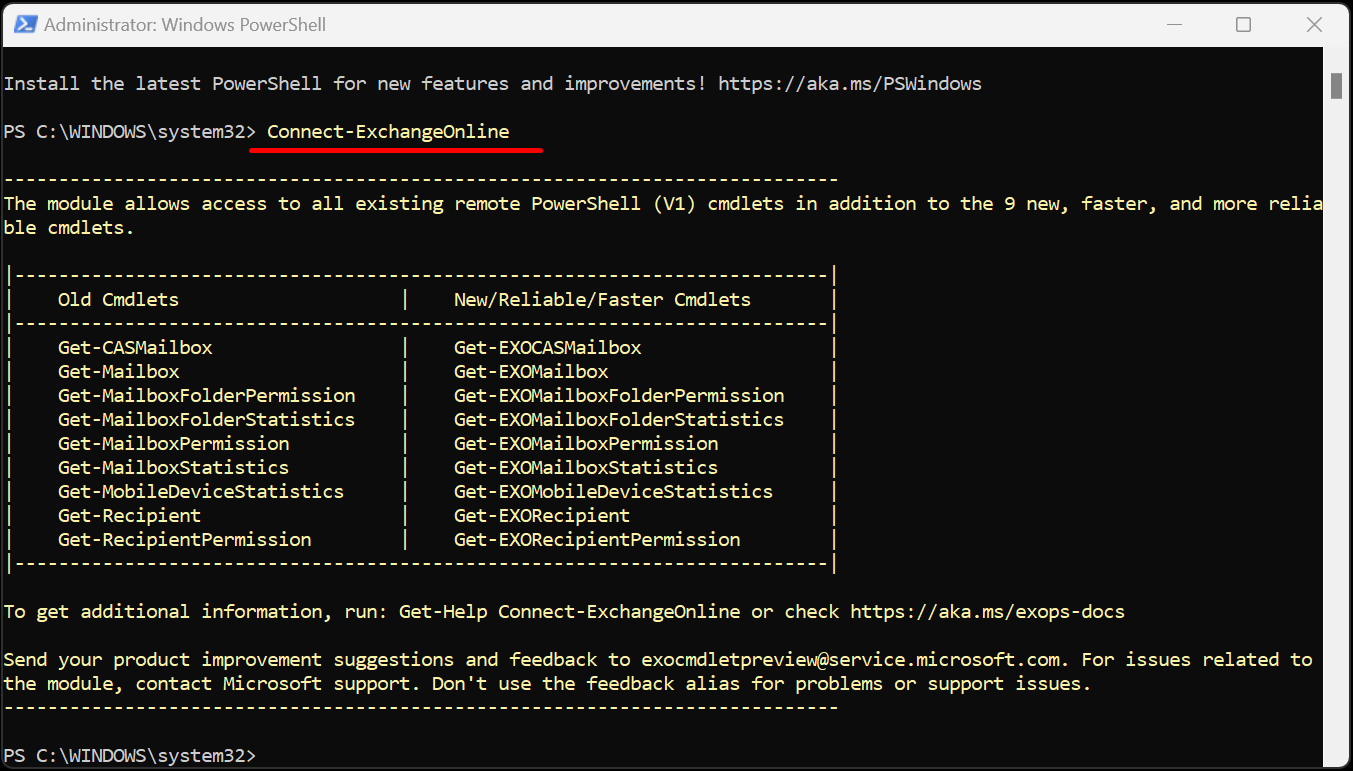Click the Get-EXORecipientPermission entry

[597, 540]
